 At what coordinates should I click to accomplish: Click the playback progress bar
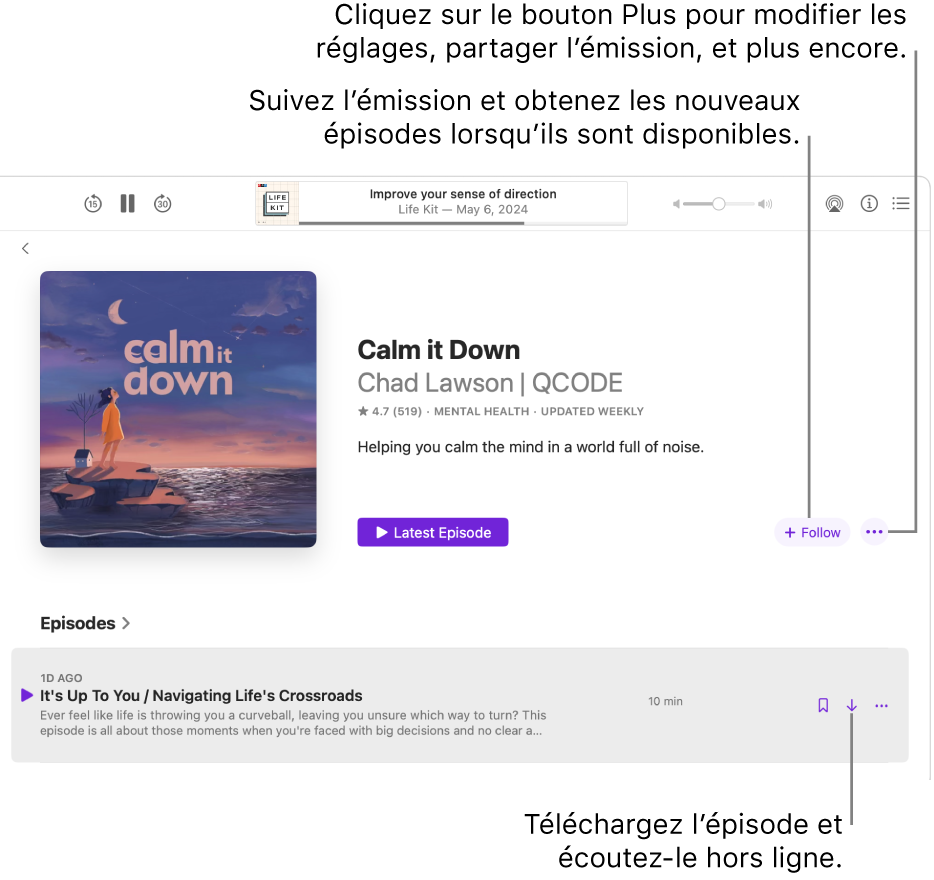click(x=463, y=223)
